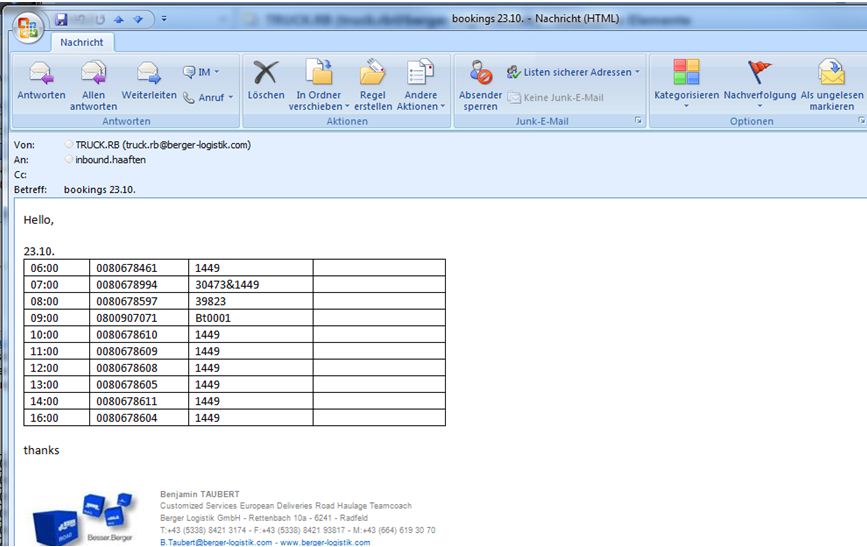Click the recipient inbound.haaften

click(111, 160)
